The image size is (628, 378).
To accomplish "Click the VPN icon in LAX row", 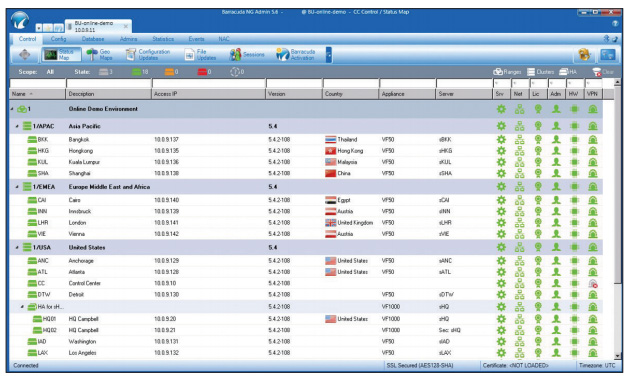I will click(593, 353).
